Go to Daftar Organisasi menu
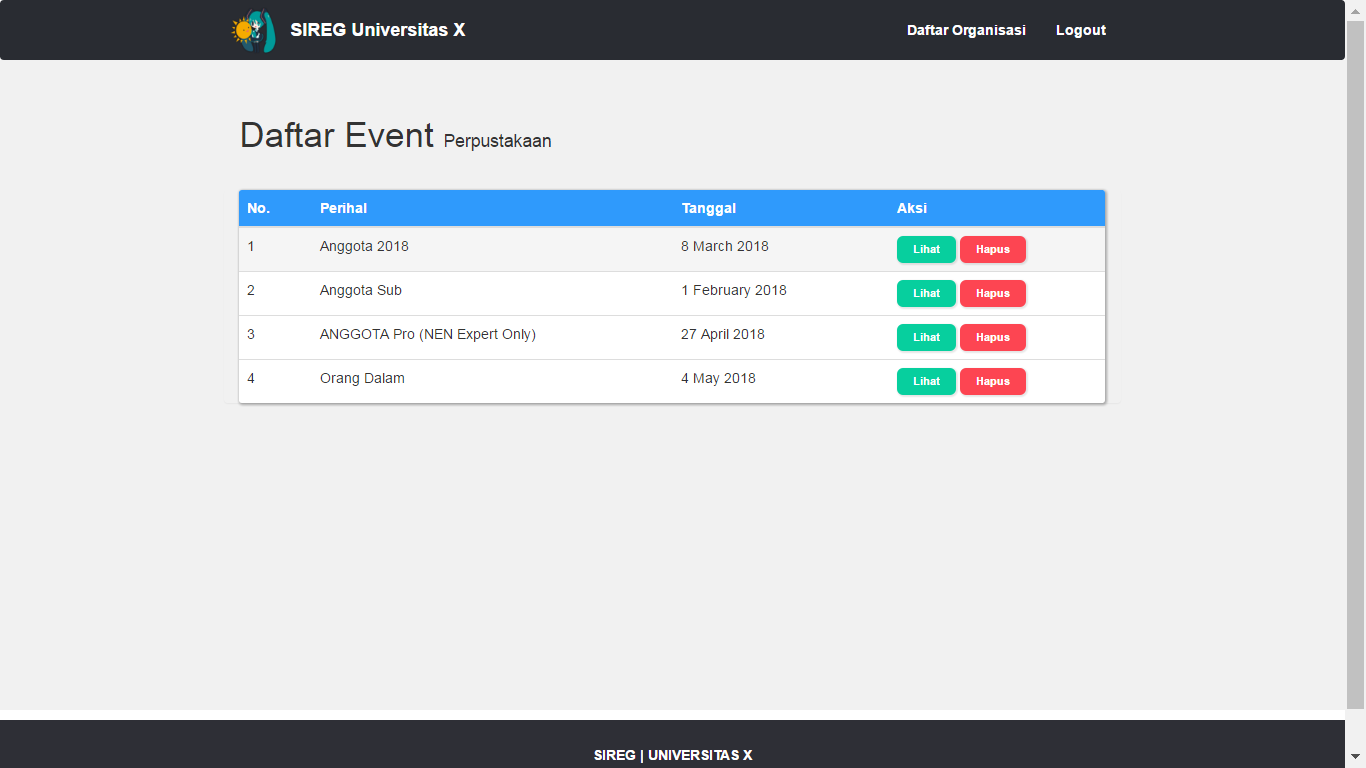Viewport: 1366px width, 768px height. 966,30
